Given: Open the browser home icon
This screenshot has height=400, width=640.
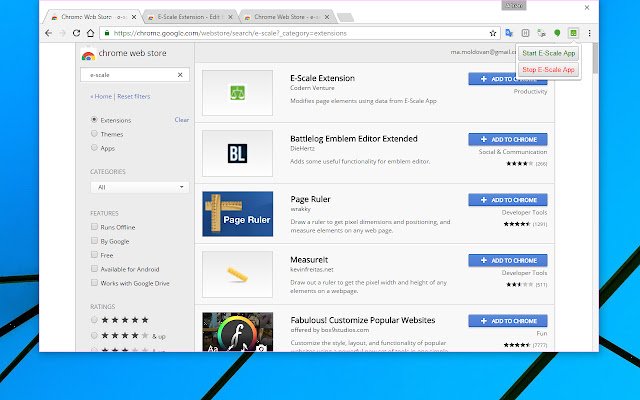Looking at the screenshot, I should pos(90,33).
